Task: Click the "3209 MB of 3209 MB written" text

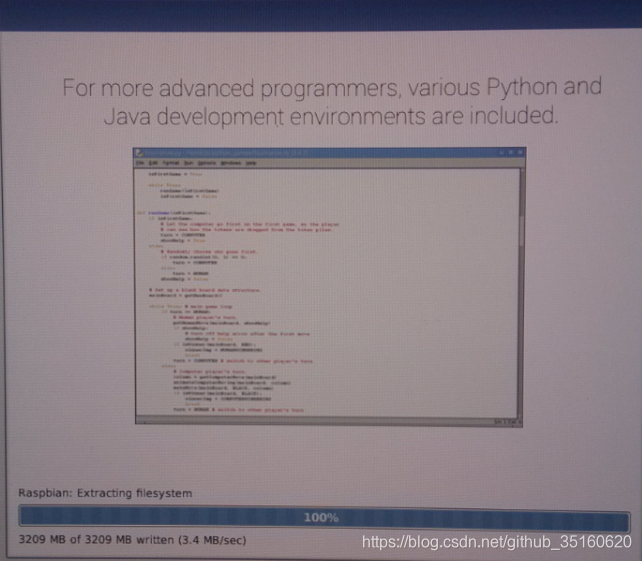Action: (x=96, y=539)
